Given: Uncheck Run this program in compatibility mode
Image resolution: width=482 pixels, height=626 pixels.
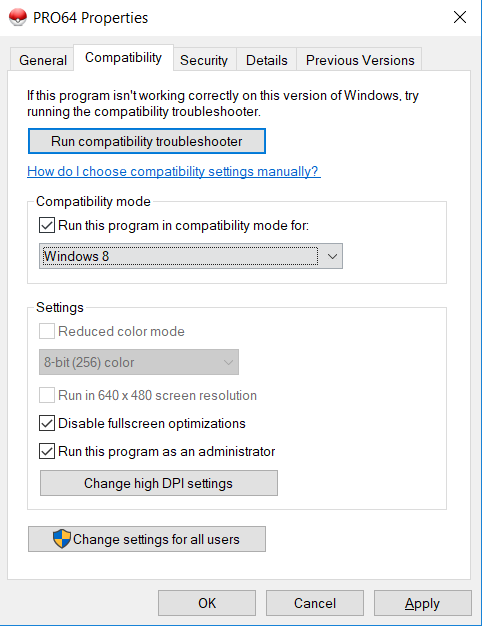Looking at the screenshot, I should click(x=47, y=225).
